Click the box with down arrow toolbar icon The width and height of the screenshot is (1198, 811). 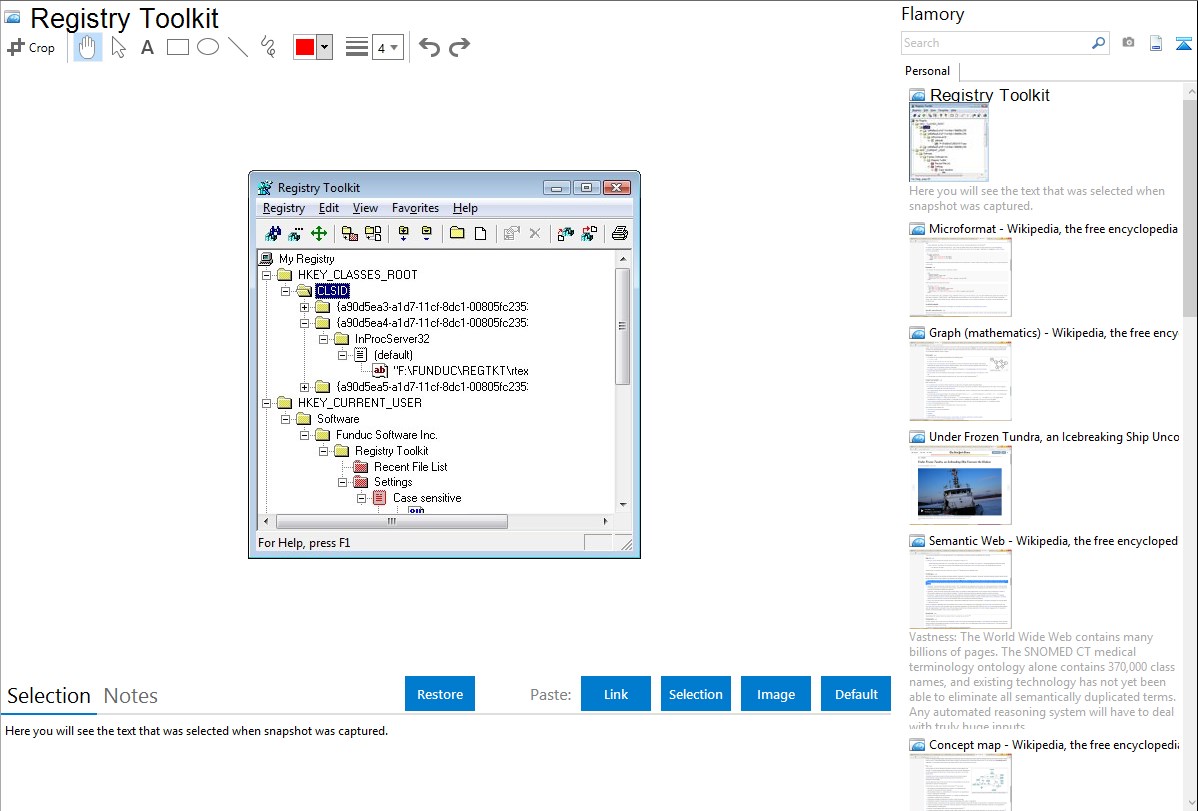[403, 234]
